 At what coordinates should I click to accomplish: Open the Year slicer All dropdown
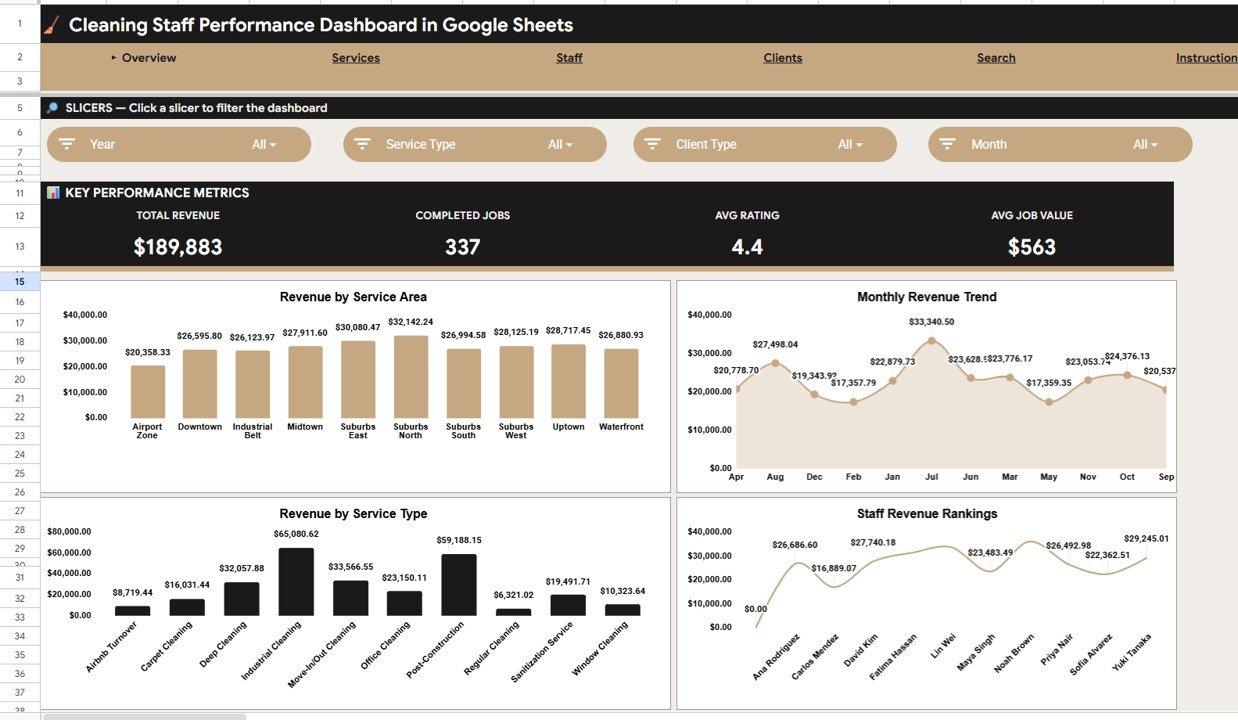pyautogui.click(x=264, y=144)
